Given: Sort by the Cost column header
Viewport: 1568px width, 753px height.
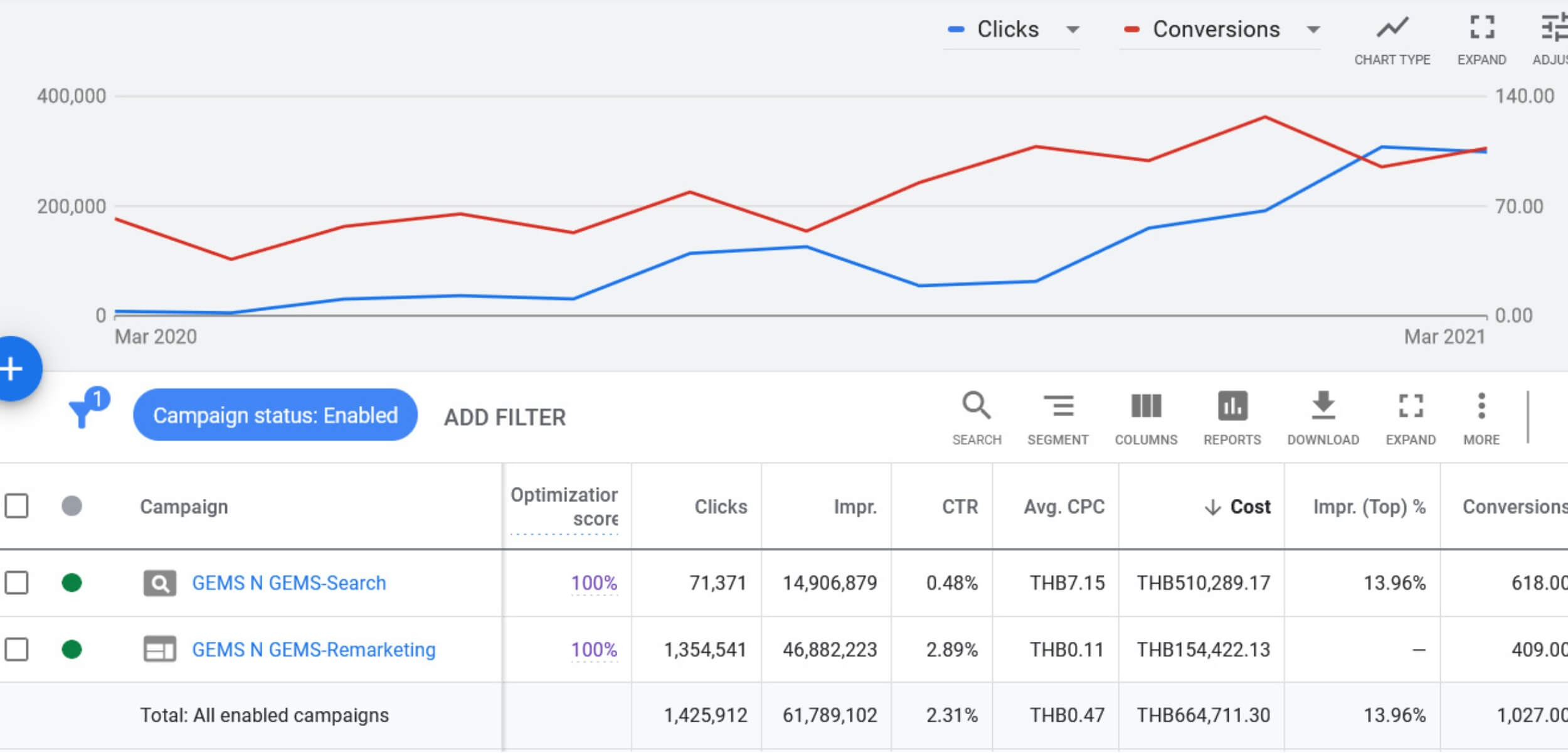Looking at the screenshot, I should pyautogui.click(x=1249, y=507).
